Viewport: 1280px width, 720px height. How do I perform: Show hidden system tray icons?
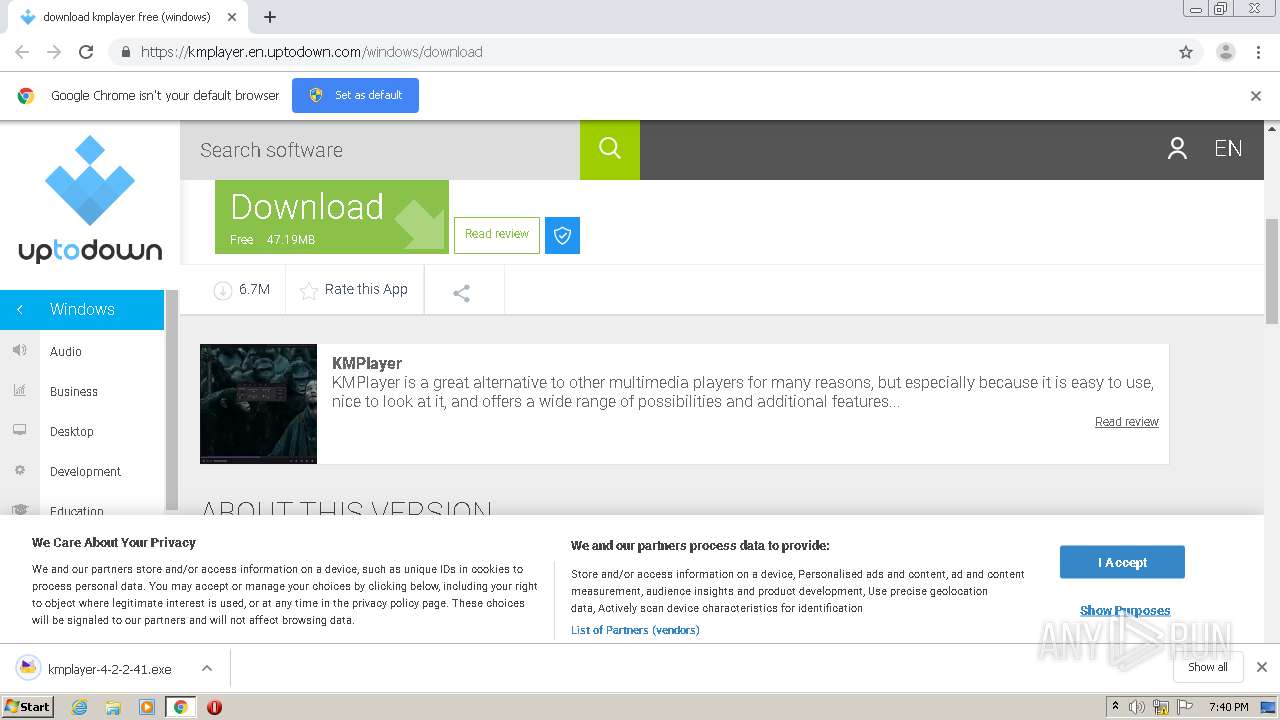click(1115, 707)
